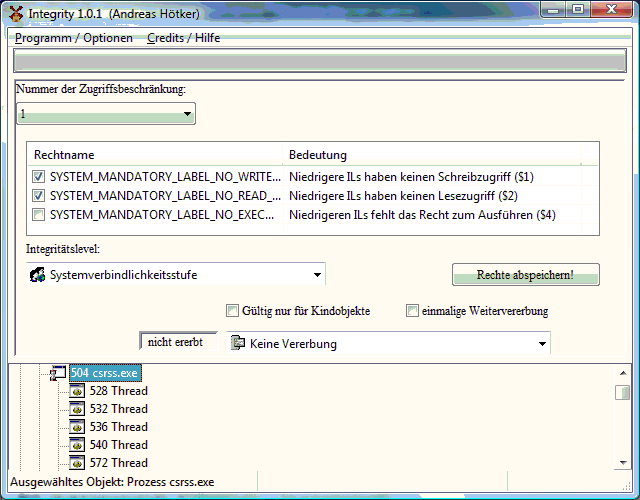This screenshot has width=640, height=500.
Task: Open the Programm / Optionen menu
Action: (x=74, y=38)
